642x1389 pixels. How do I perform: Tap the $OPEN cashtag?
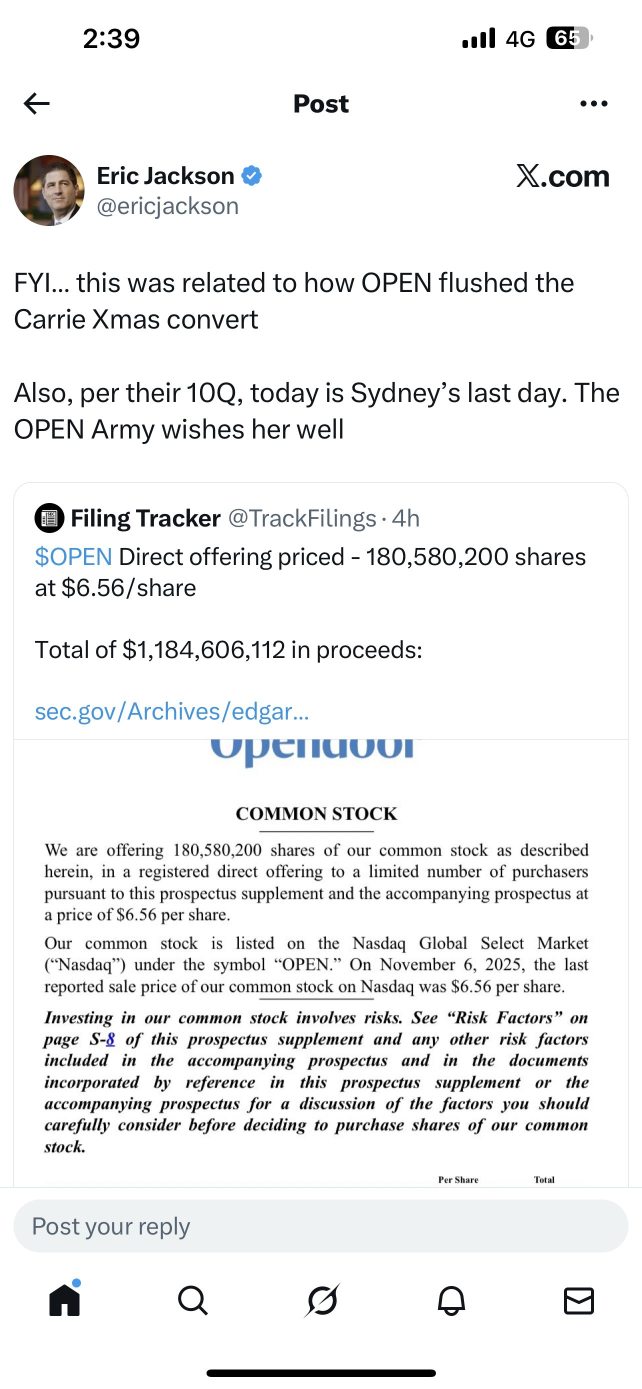[x=73, y=557]
